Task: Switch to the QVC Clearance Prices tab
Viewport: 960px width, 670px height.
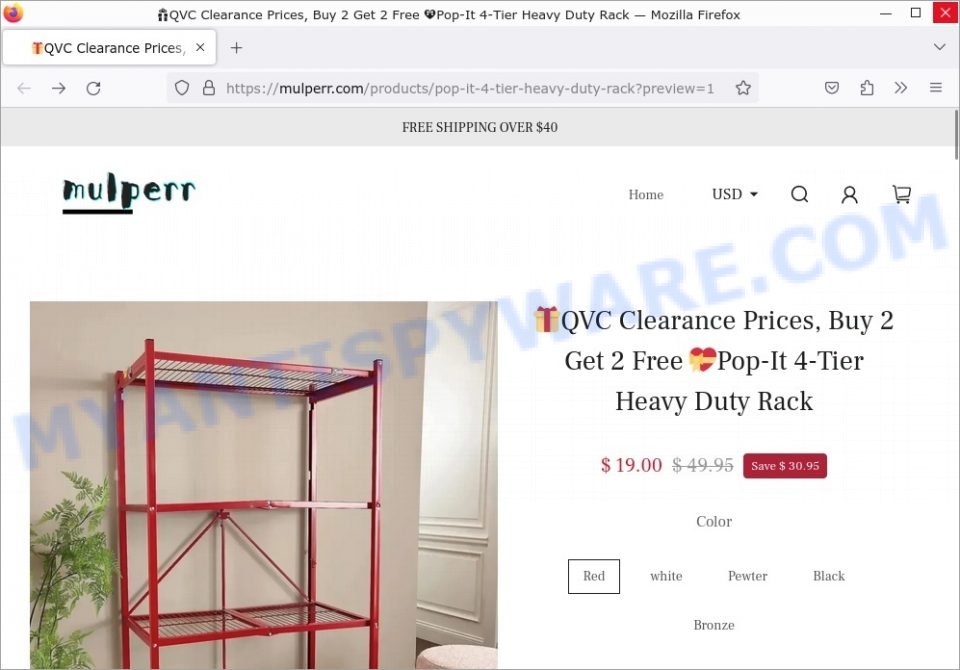Action: coord(109,48)
